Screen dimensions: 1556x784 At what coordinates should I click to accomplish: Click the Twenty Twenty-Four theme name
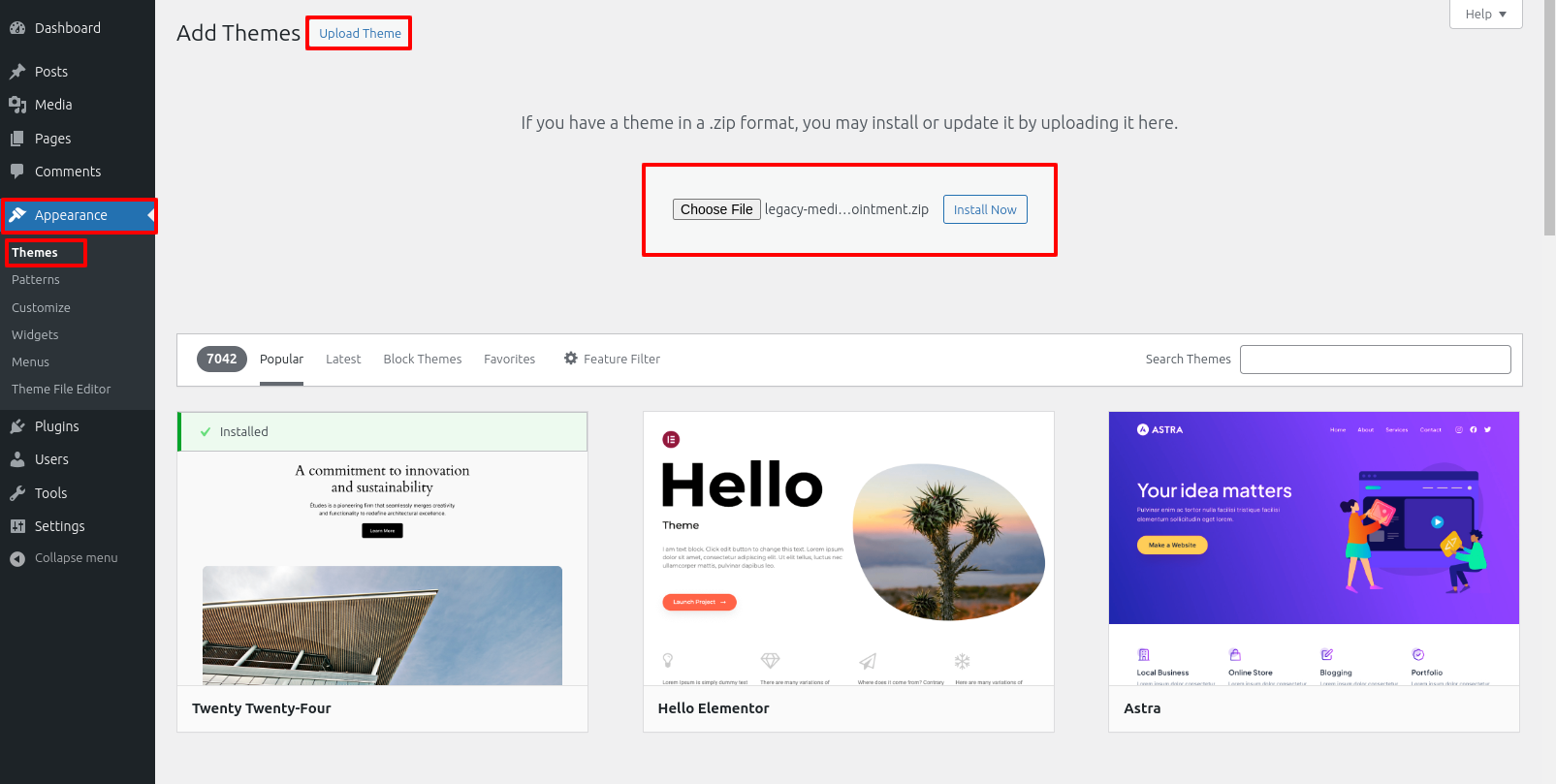pyautogui.click(x=262, y=708)
